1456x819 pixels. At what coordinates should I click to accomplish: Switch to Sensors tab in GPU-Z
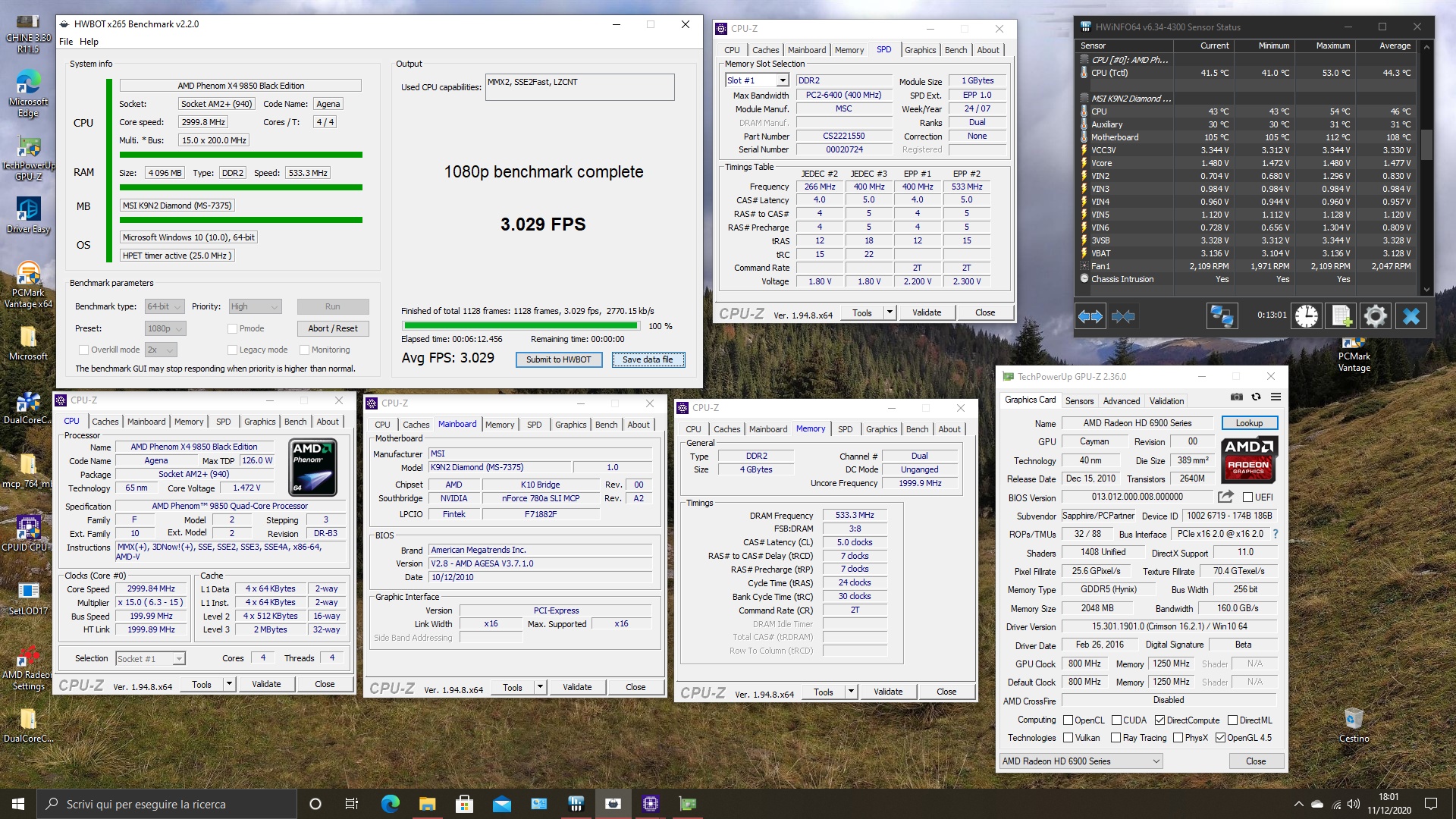pos(1079,401)
